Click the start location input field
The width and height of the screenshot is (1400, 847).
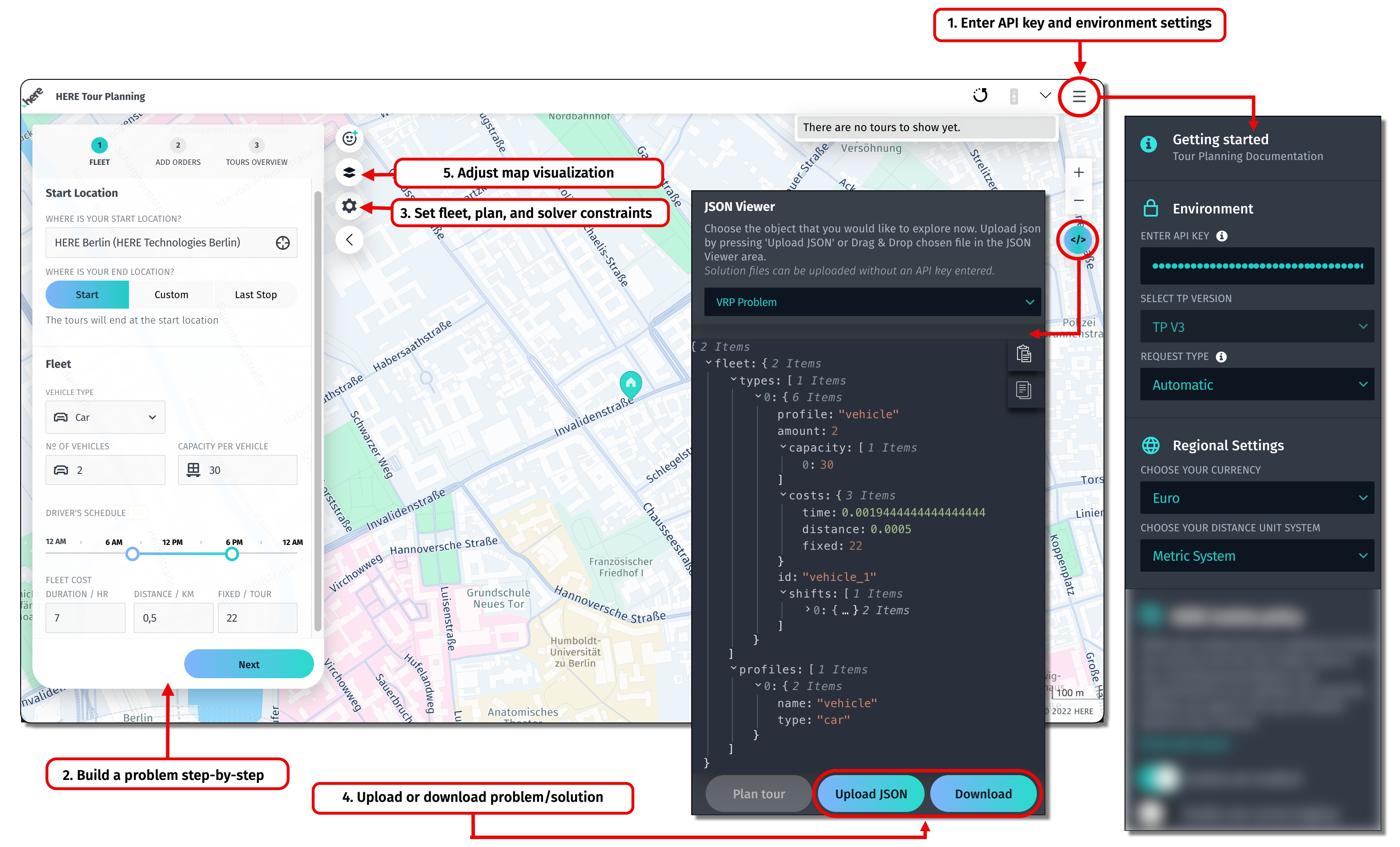pos(171,243)
